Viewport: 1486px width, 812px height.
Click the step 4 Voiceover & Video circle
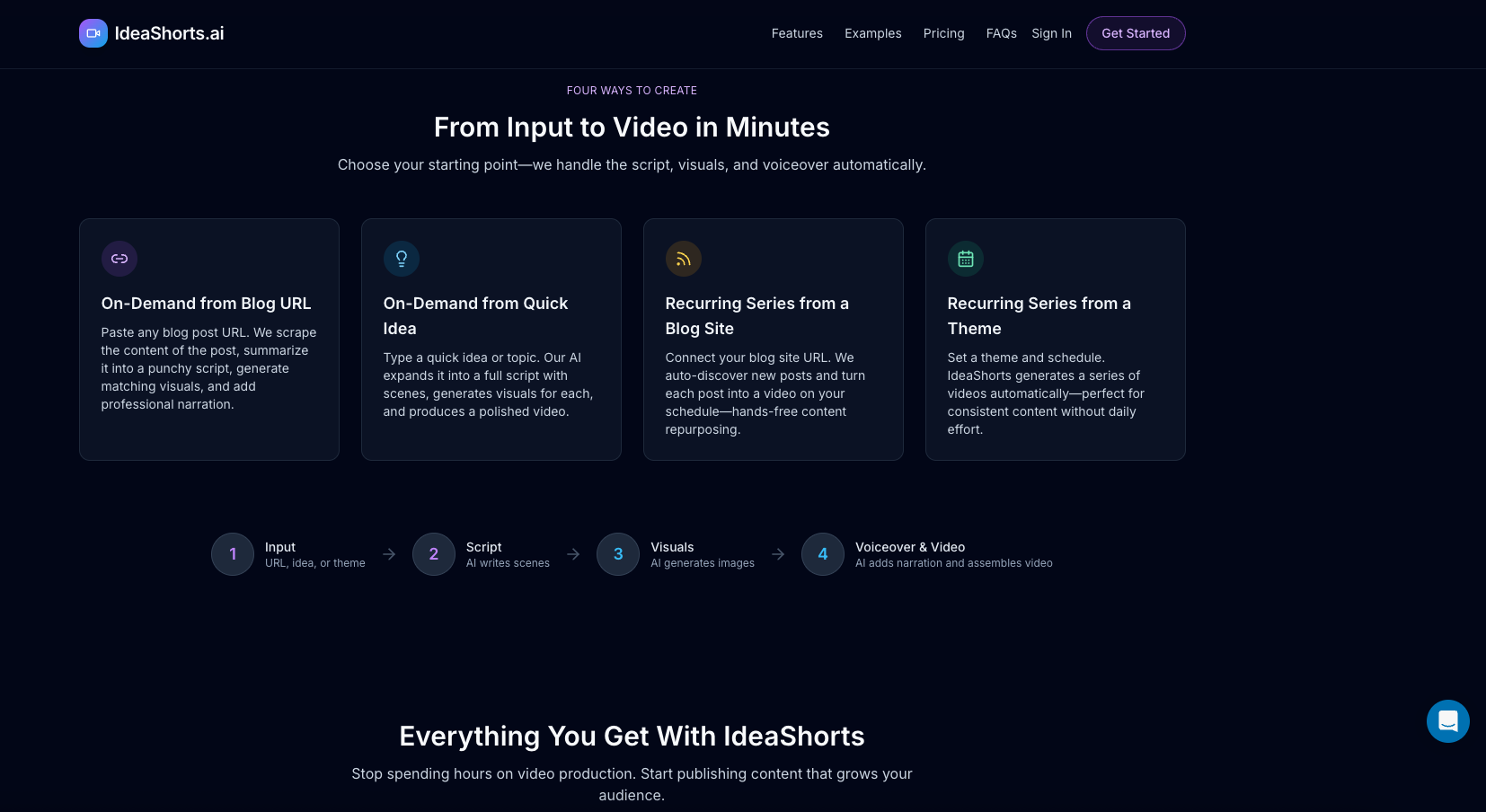(822, 554)
